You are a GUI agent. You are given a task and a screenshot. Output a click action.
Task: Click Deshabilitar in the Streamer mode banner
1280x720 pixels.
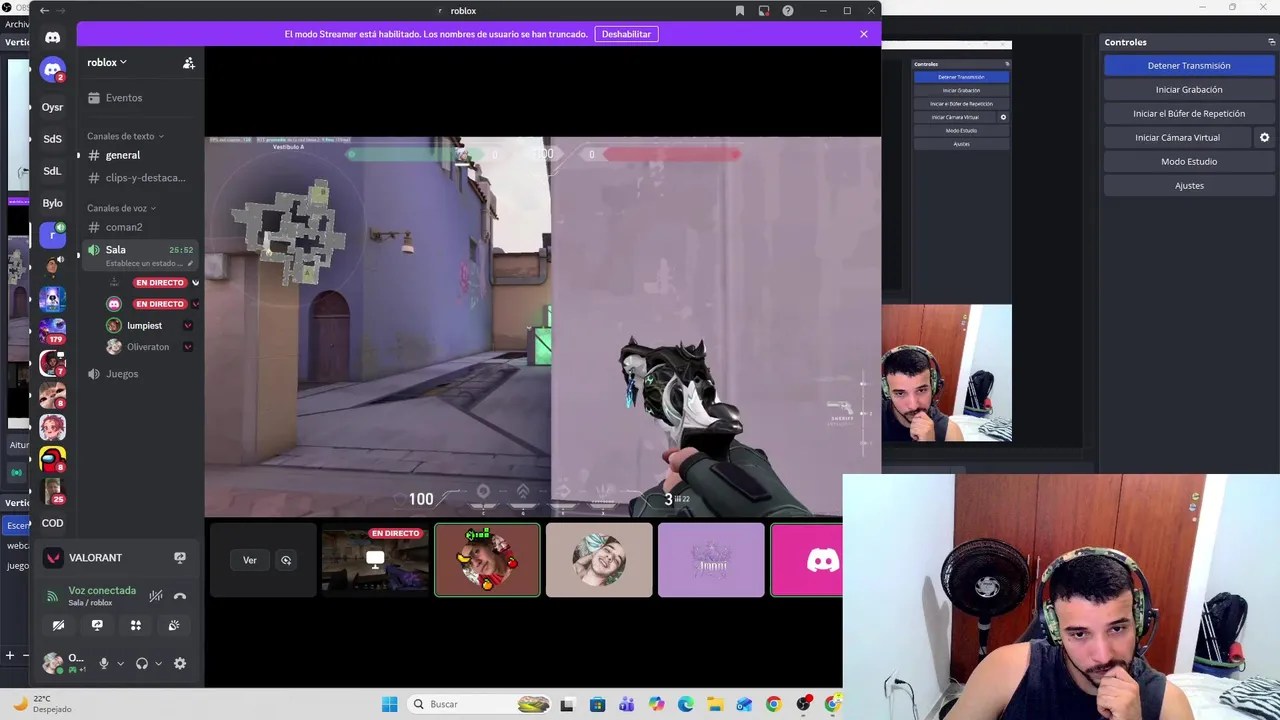point(626,34)
